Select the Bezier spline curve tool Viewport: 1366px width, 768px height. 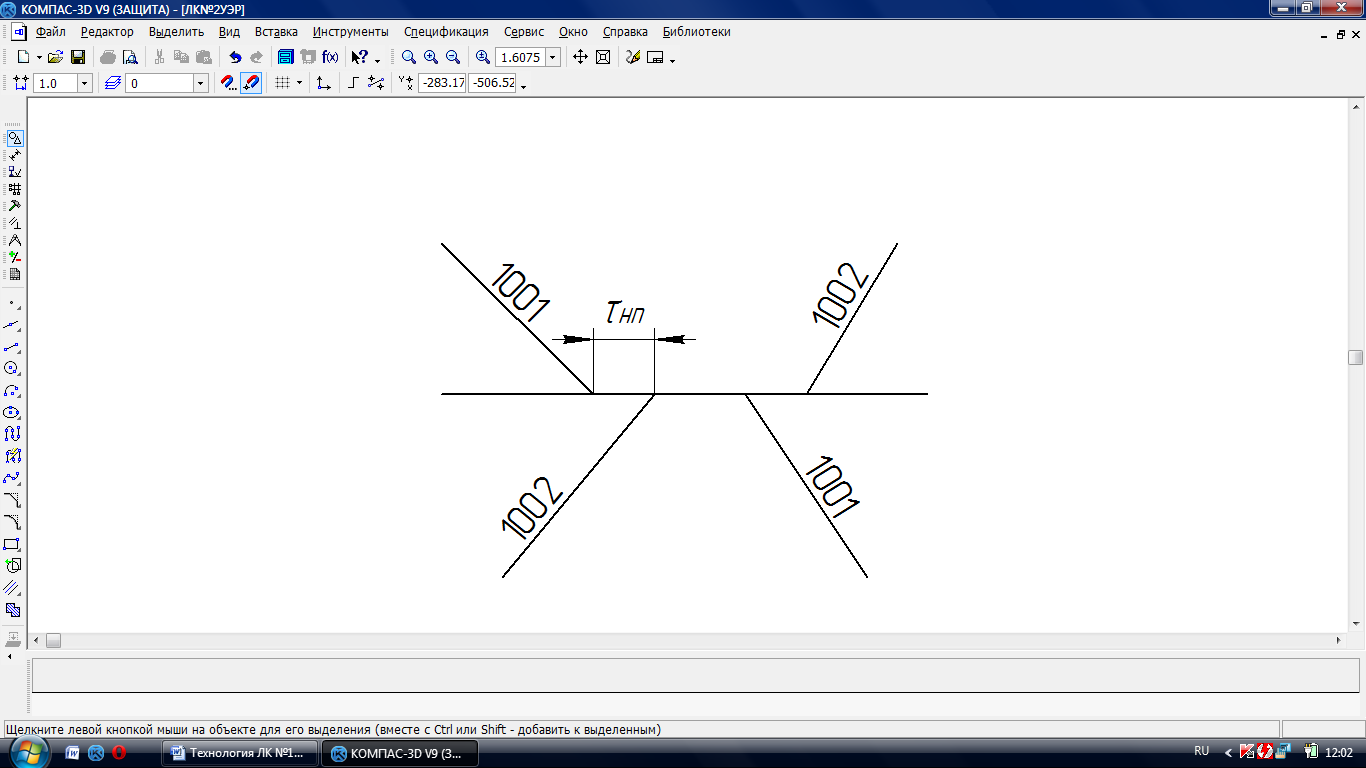click(x=12, y=478)
